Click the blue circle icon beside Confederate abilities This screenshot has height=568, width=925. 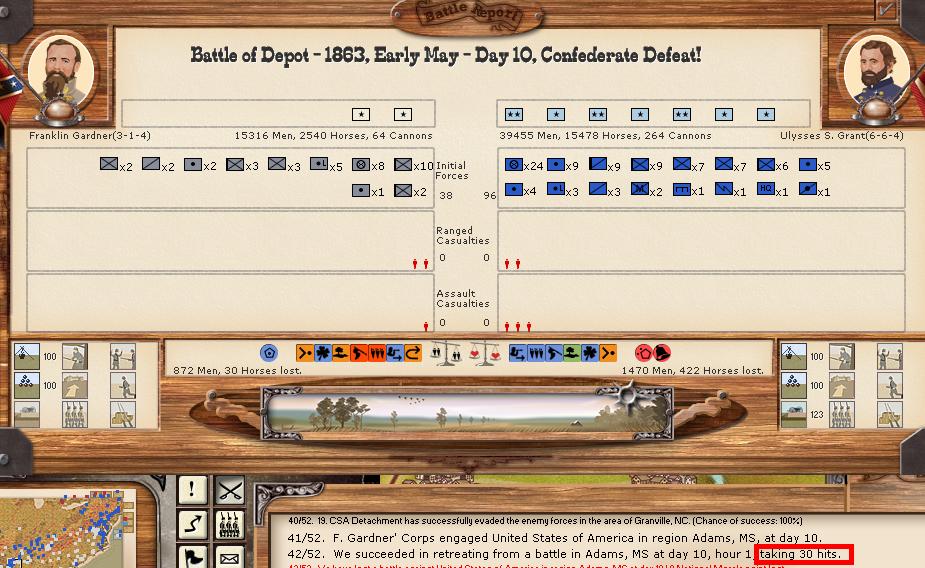268,353
